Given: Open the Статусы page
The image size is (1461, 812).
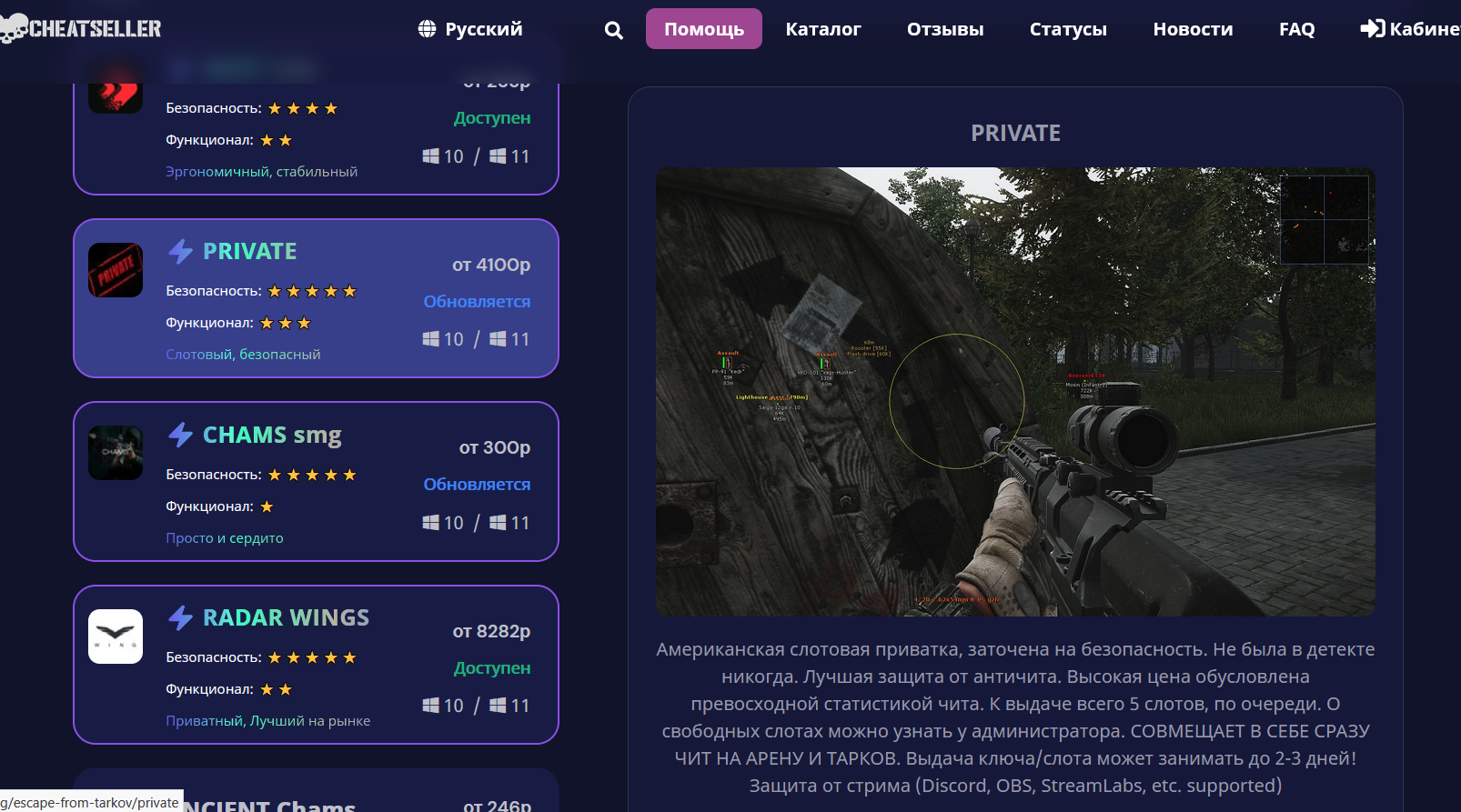Looking at the screenshot, I should pyautogui.click(x=1068, y=29).
